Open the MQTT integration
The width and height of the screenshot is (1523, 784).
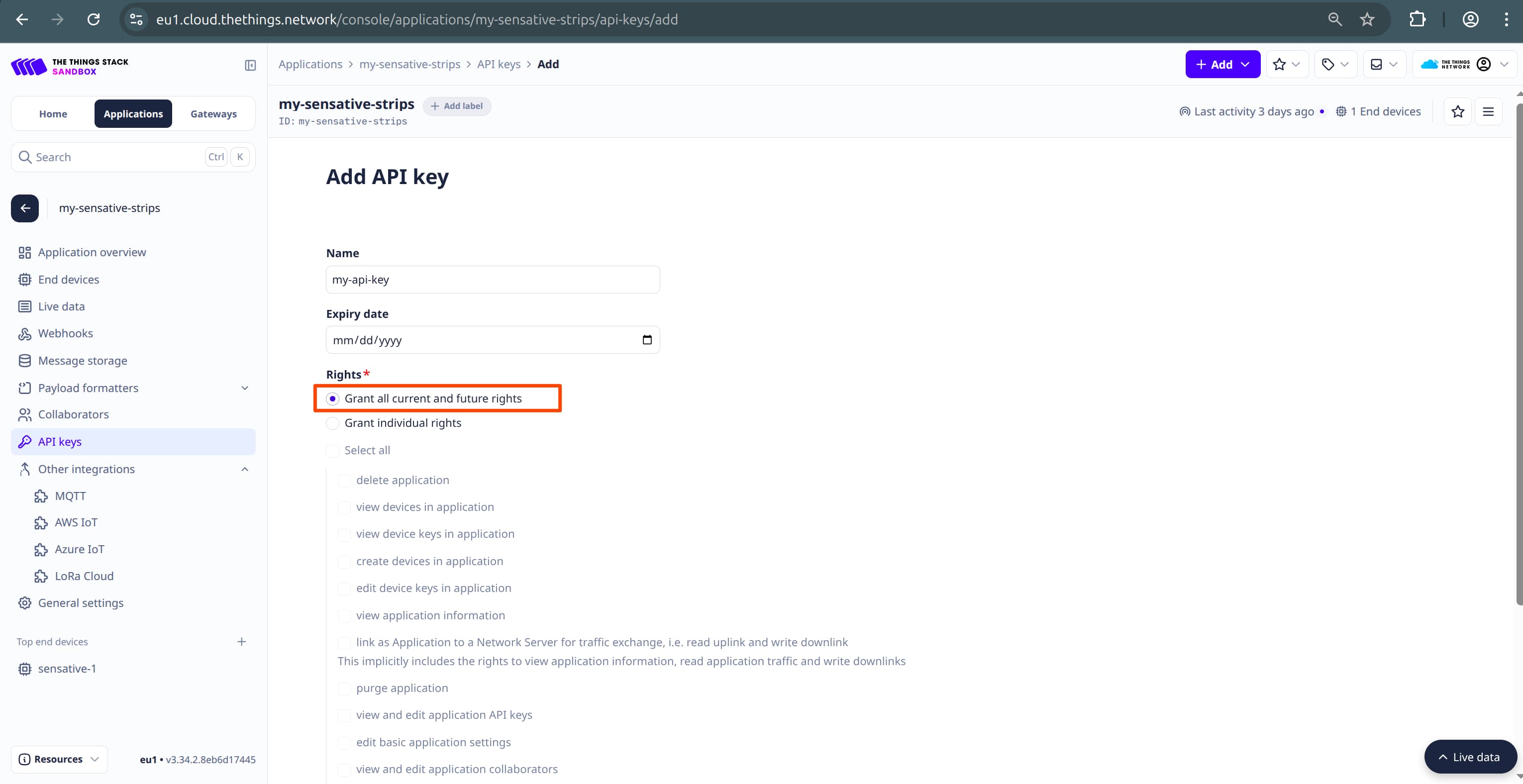pyautogui.click(x=69, y=495)
